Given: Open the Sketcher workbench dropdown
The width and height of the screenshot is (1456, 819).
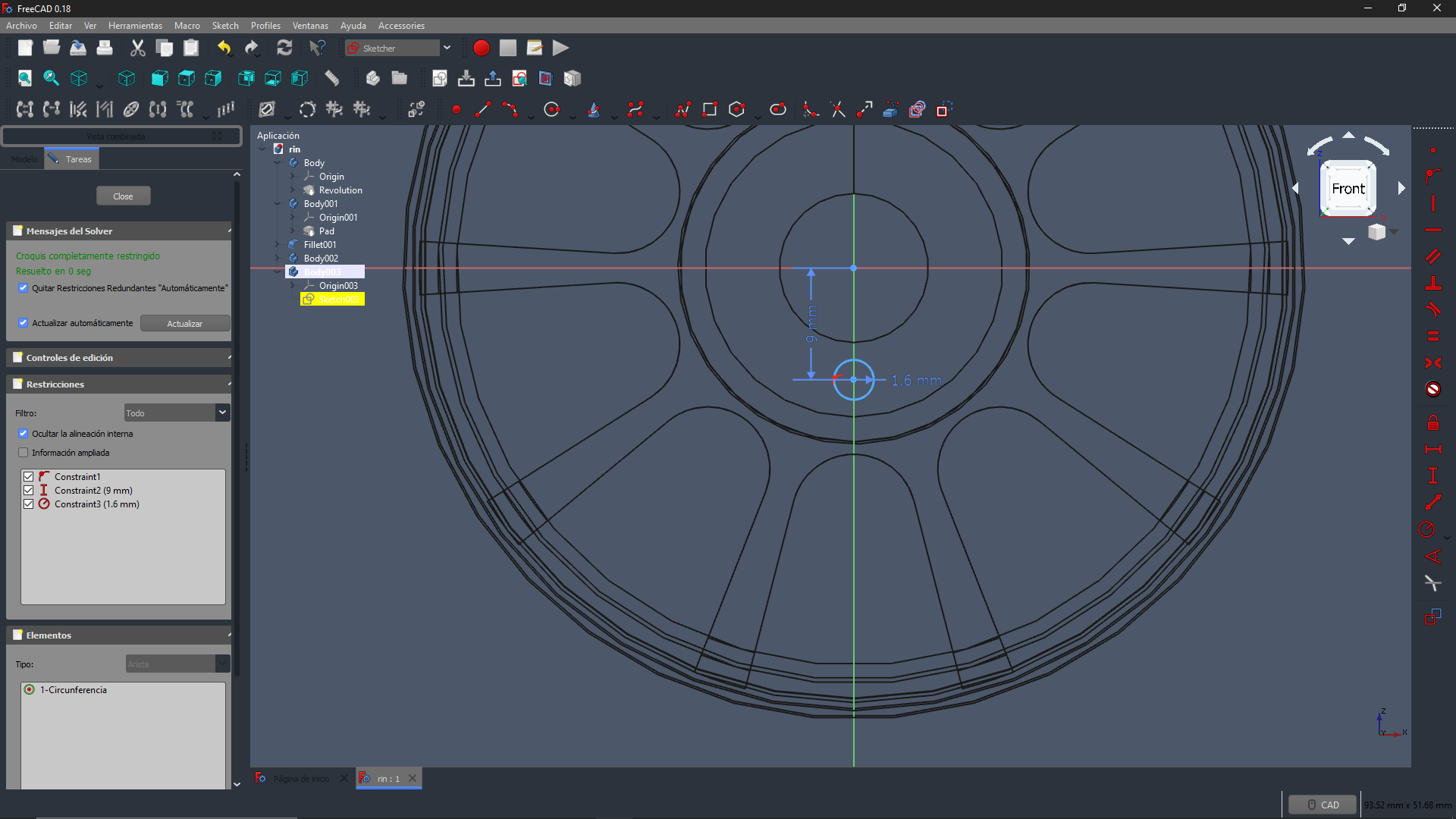Looking at the screenshot, I should click(447, 48).
